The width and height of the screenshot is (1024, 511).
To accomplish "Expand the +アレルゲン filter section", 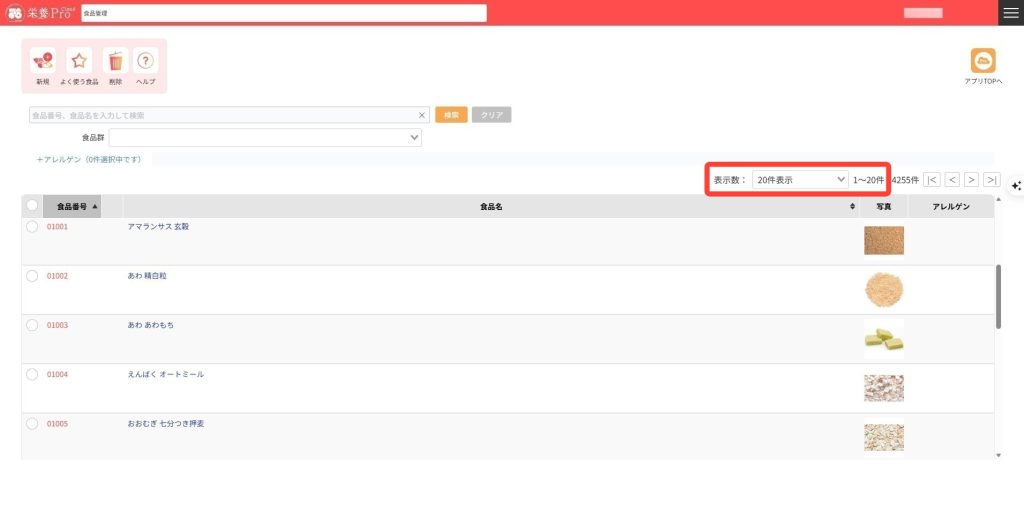I will [x=89, y=159].
